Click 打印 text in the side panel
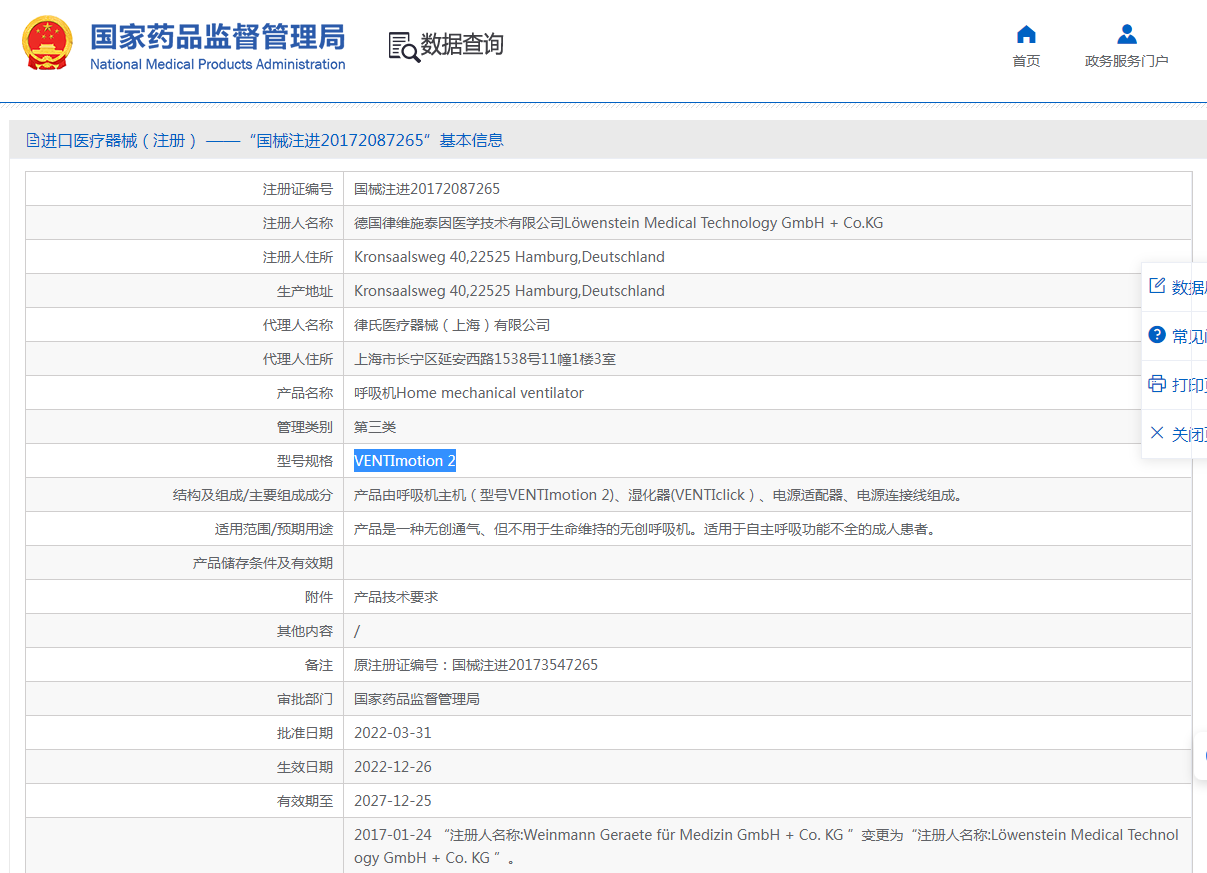The width and height of the screenshot is (1207, 873). click(x=1189, y=385)
